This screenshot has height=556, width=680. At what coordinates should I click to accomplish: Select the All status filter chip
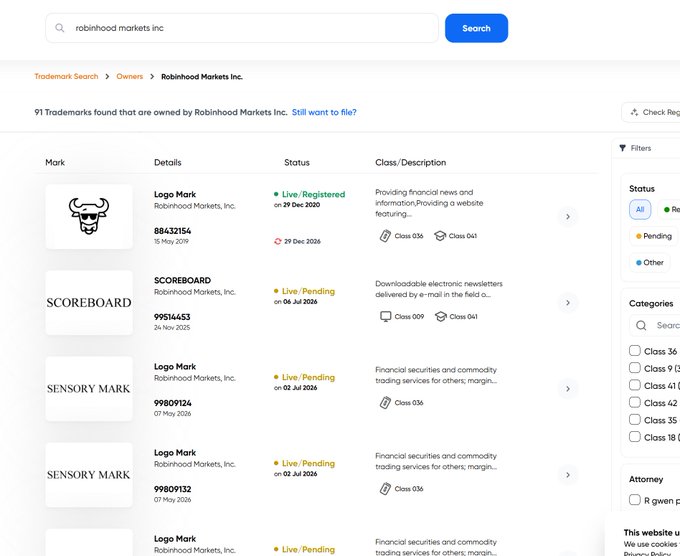640,210
